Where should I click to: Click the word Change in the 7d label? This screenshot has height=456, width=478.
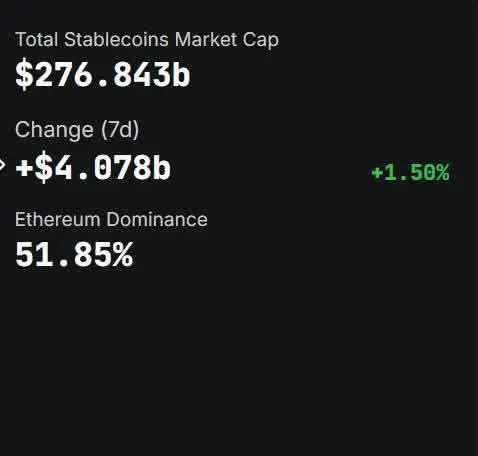click(54, 130)
